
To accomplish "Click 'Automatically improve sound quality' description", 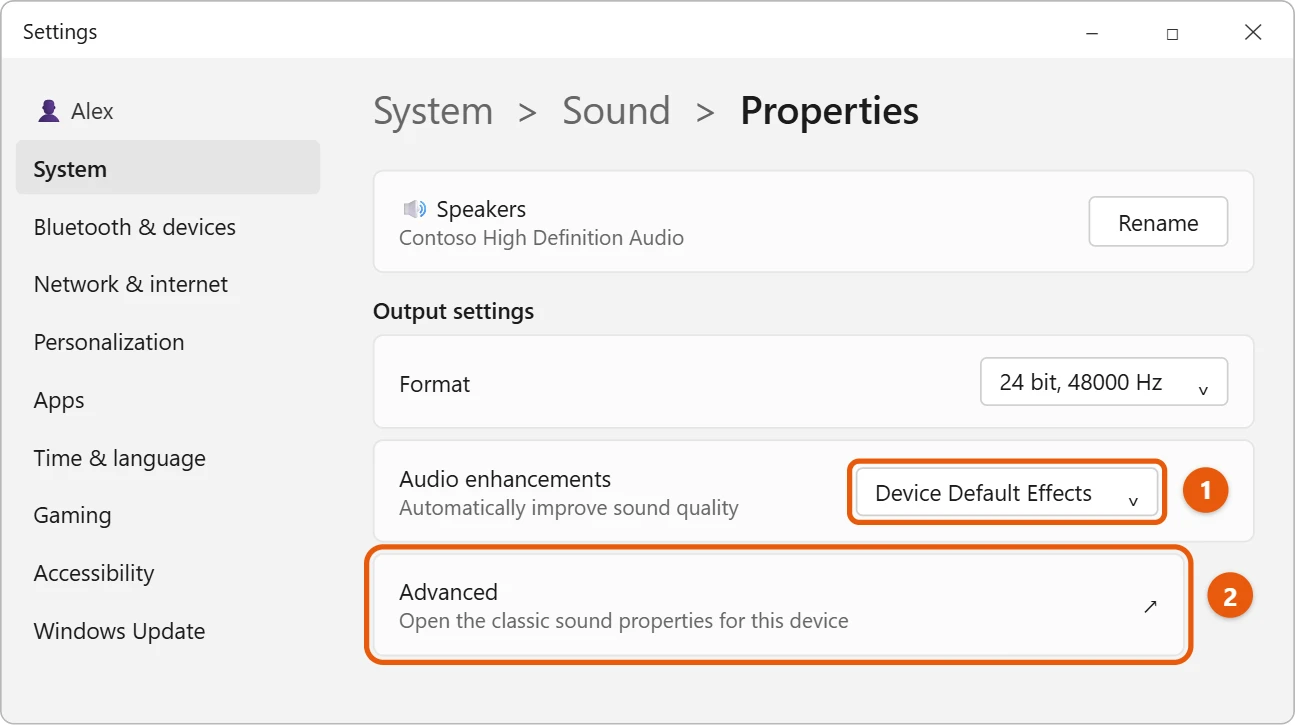I will (x=568, y=508).
